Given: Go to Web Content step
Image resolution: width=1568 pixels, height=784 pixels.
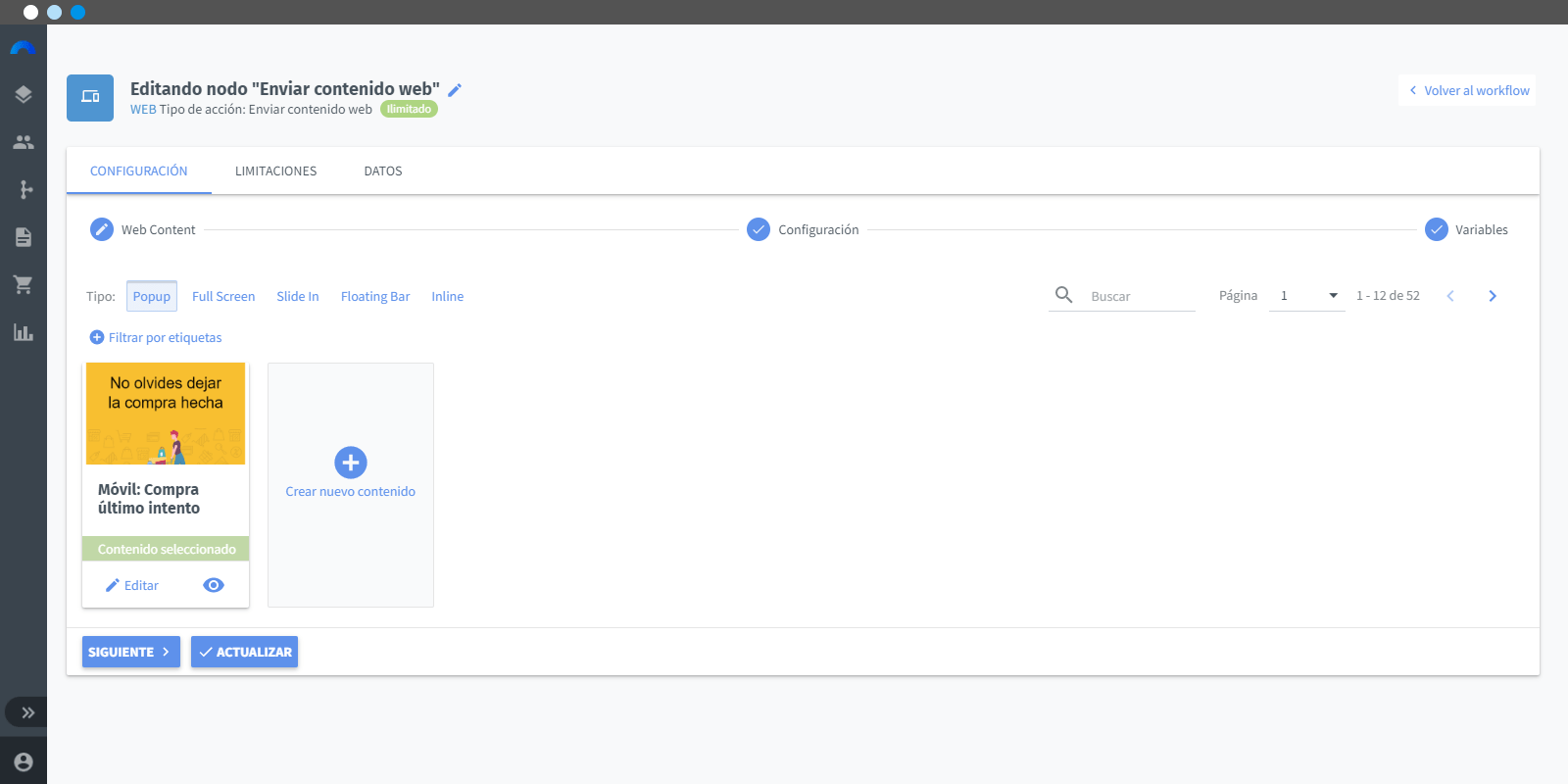Looking at the screenshot, I should pos(143,229).
